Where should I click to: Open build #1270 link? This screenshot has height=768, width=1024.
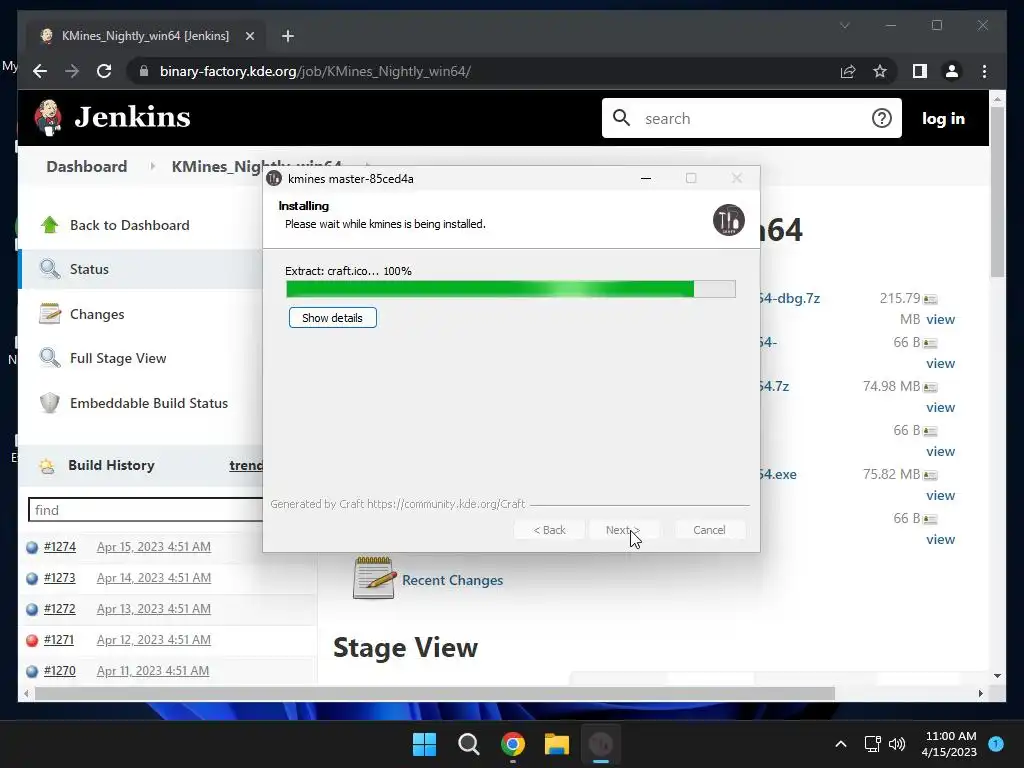tap(59, 671)
